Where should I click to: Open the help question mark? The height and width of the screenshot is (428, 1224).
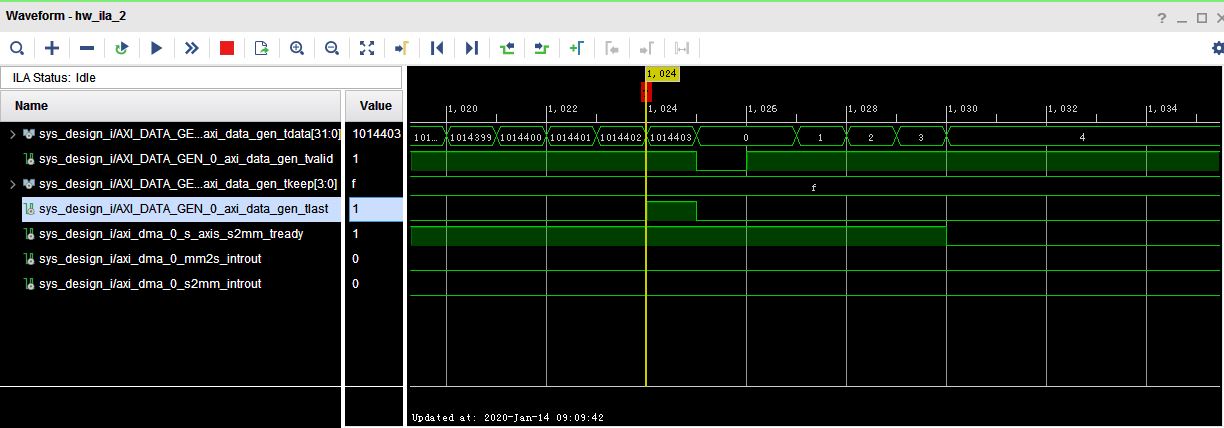click(x=1162, y=18)
